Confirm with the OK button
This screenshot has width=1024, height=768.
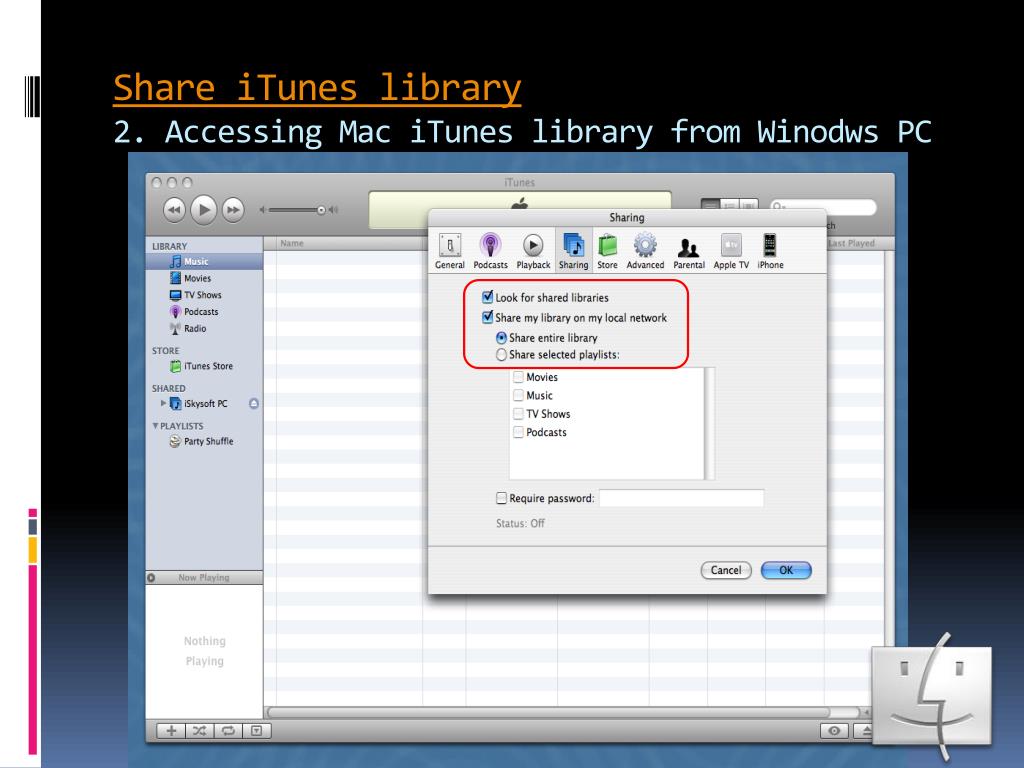coord(786,570)
